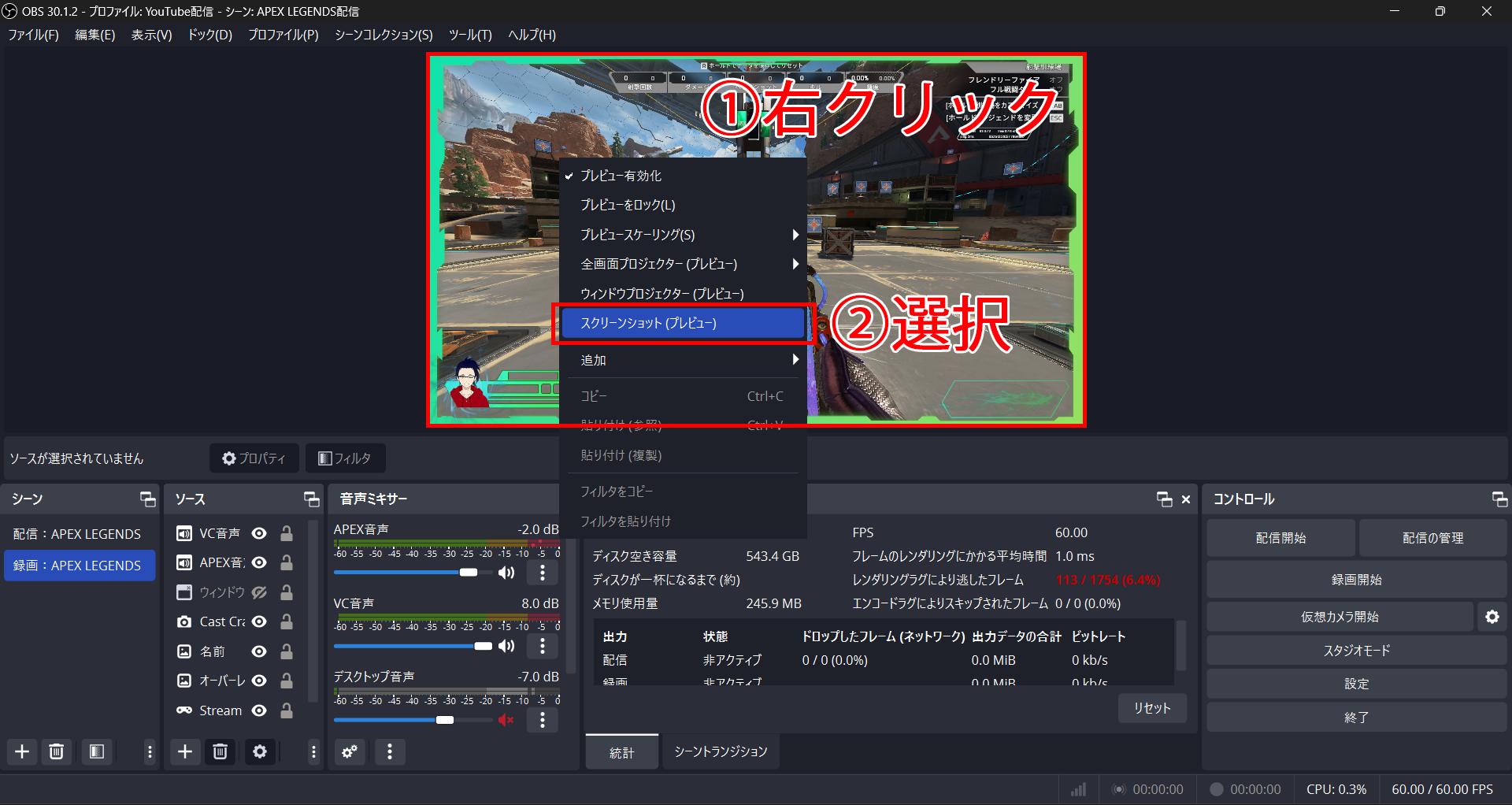Image resolution: width=1512 pixels, height=805 pixels.
Task: Open the 表示(V) menu
Action: (151, 35)
